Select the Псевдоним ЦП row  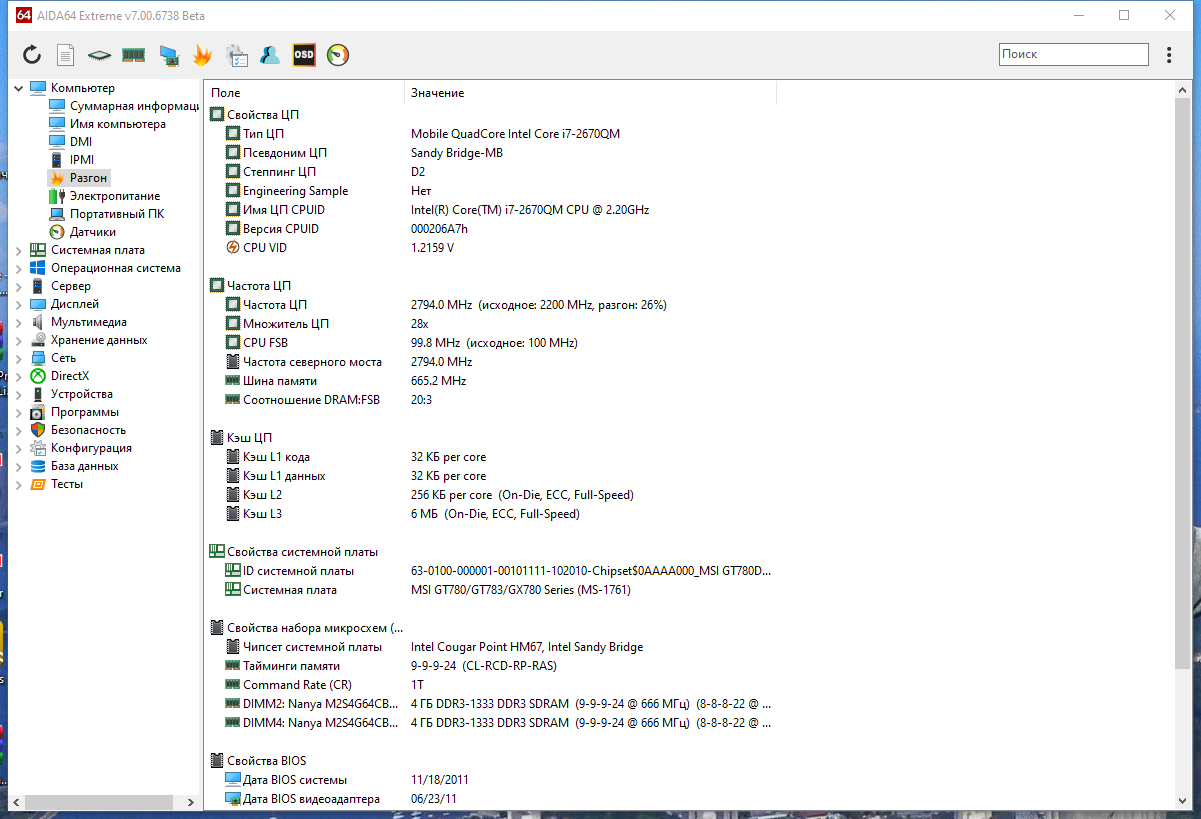coord(490,153)
